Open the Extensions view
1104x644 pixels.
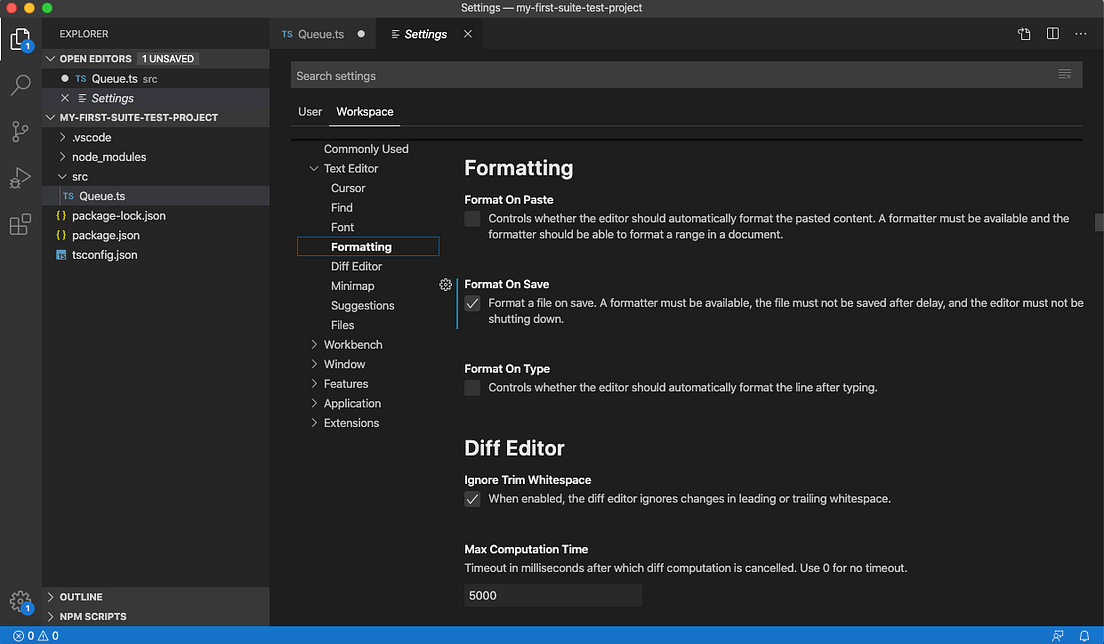tap(20, 224)
